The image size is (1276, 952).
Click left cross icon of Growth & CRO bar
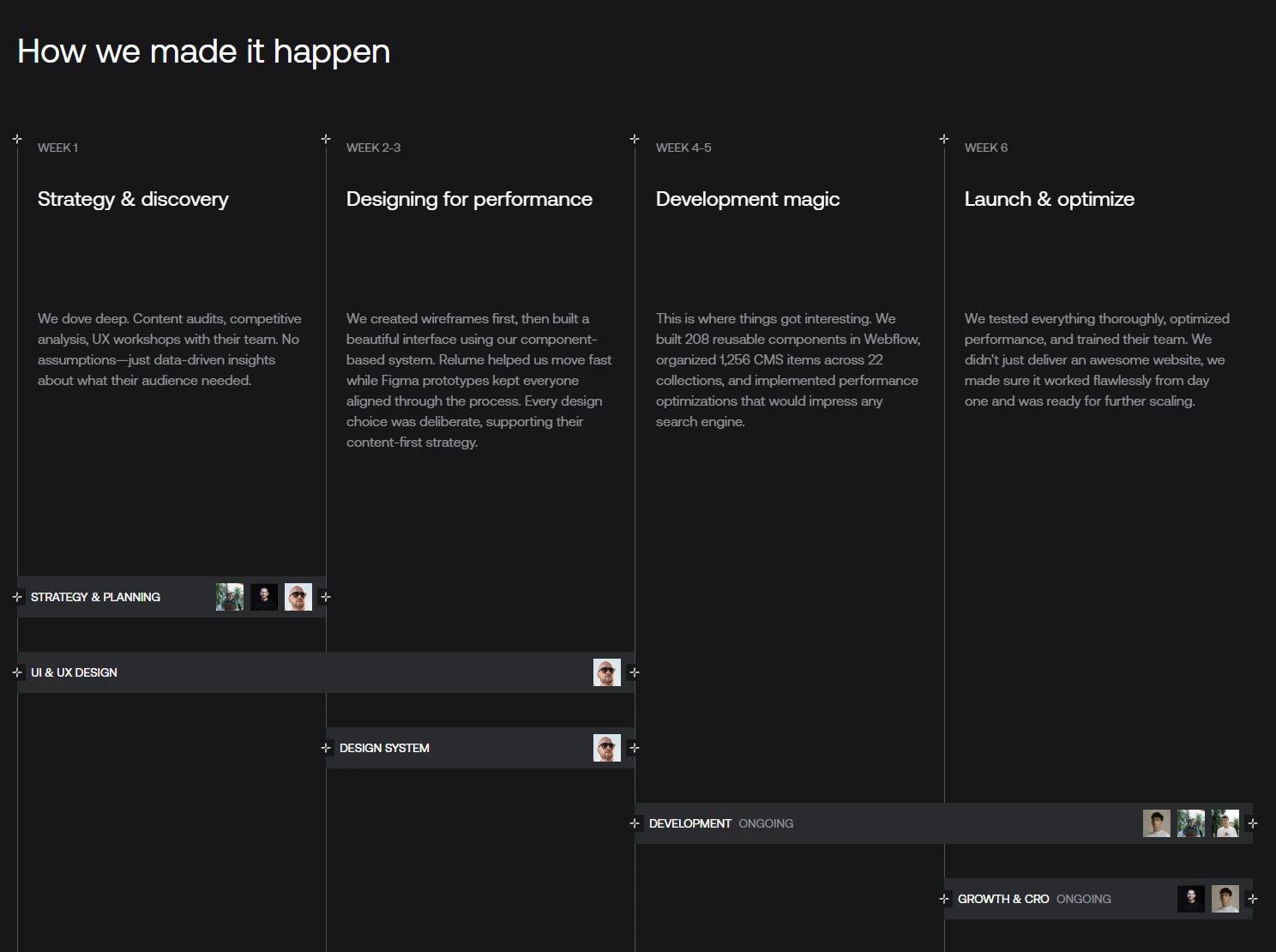coord(944,899)
